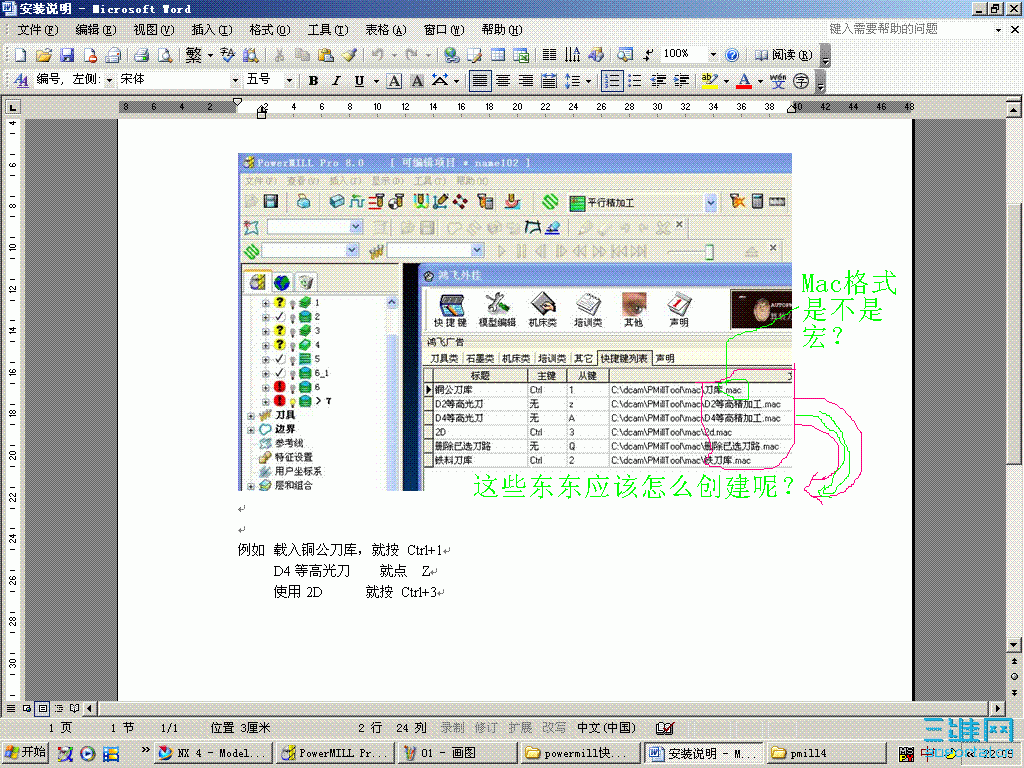Screen dimensions: 1024x768
Task: Toggle justified text alignment
Action: [x=479, y=81]
